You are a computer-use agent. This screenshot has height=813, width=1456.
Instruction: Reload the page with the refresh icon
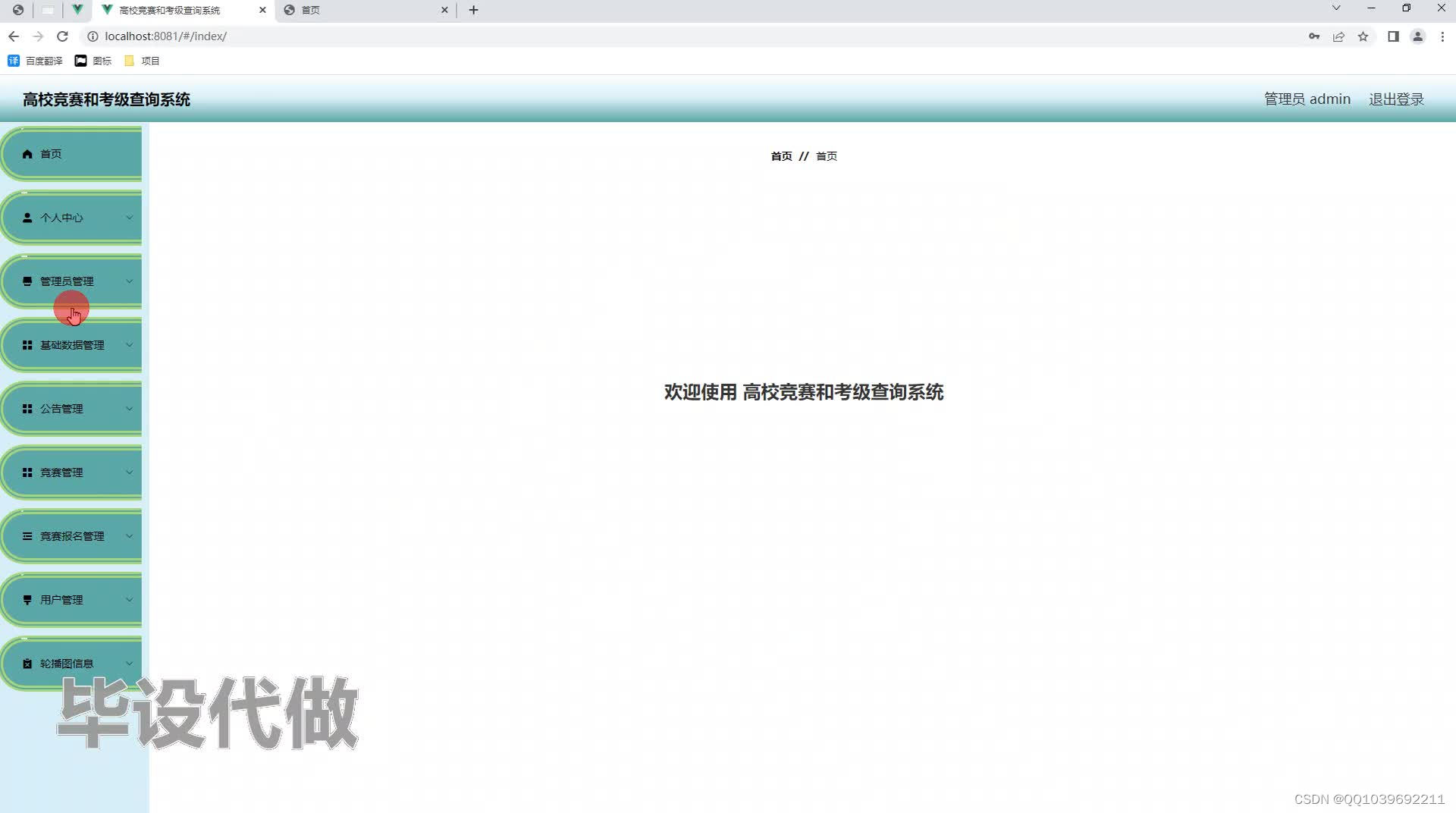[x=63, y=36]
